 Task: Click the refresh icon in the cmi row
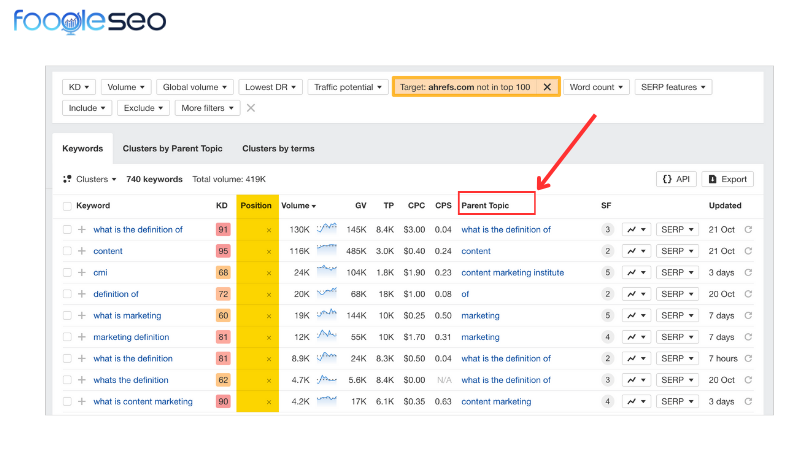pos(748,272)
